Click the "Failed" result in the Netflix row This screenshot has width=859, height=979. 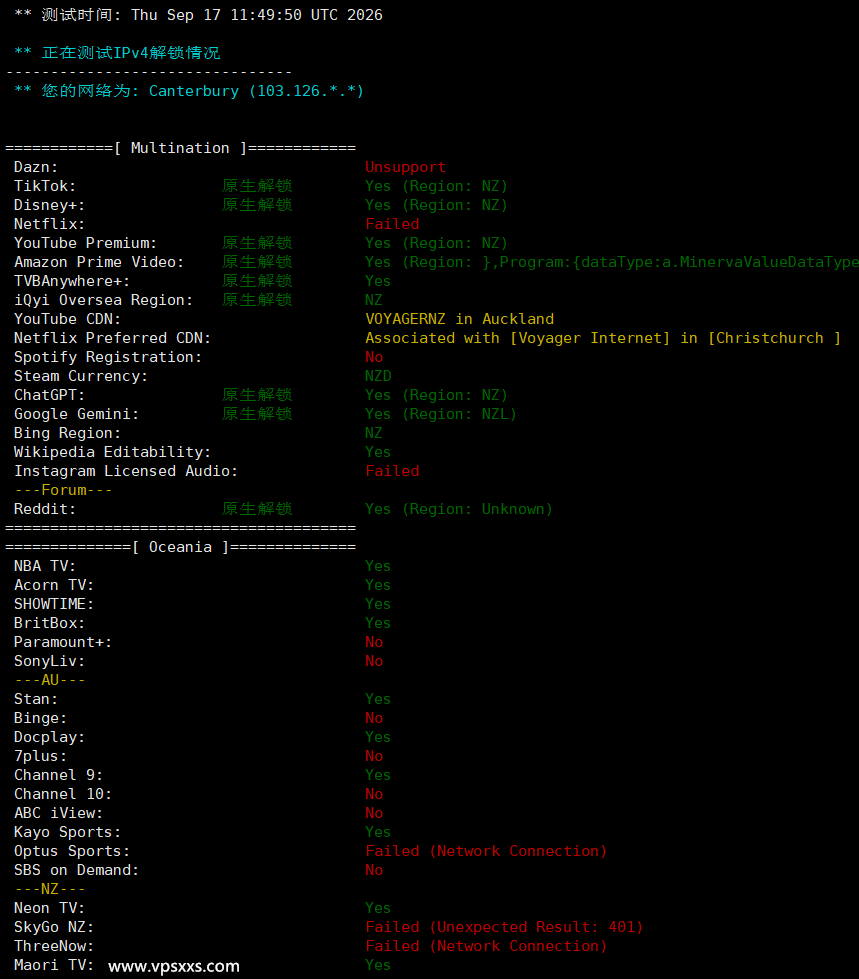pos(392,224)
